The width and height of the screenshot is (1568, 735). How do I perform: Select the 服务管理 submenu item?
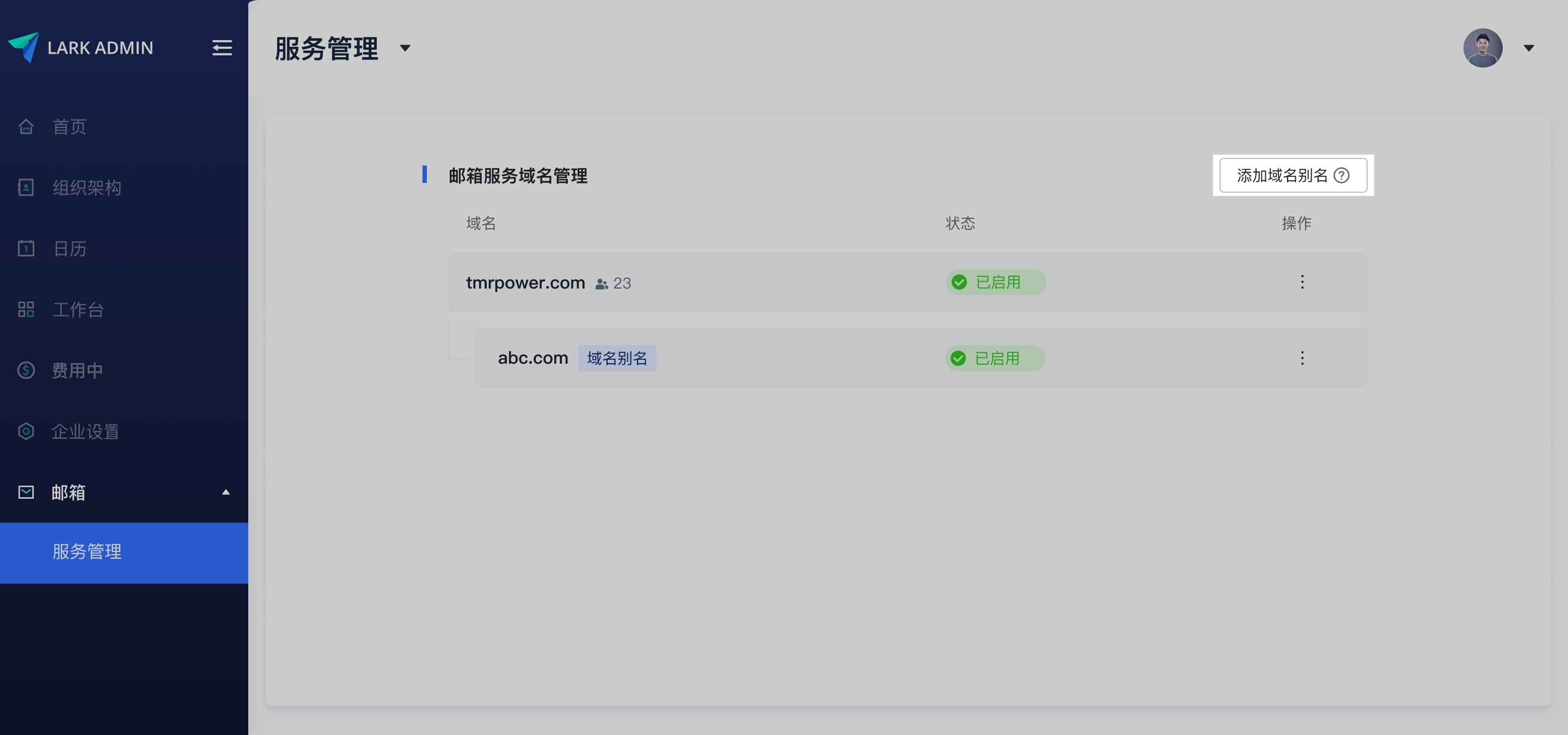[x=87, y=551]
